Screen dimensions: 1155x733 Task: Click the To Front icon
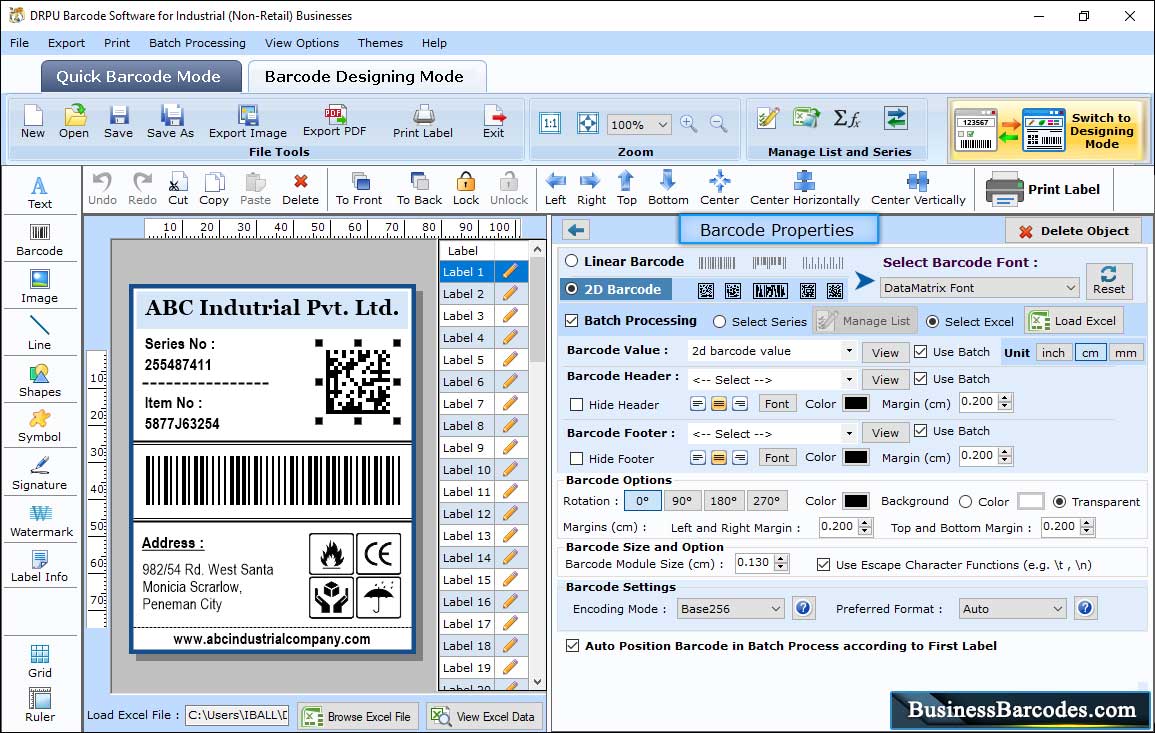(x=359, y=189)
